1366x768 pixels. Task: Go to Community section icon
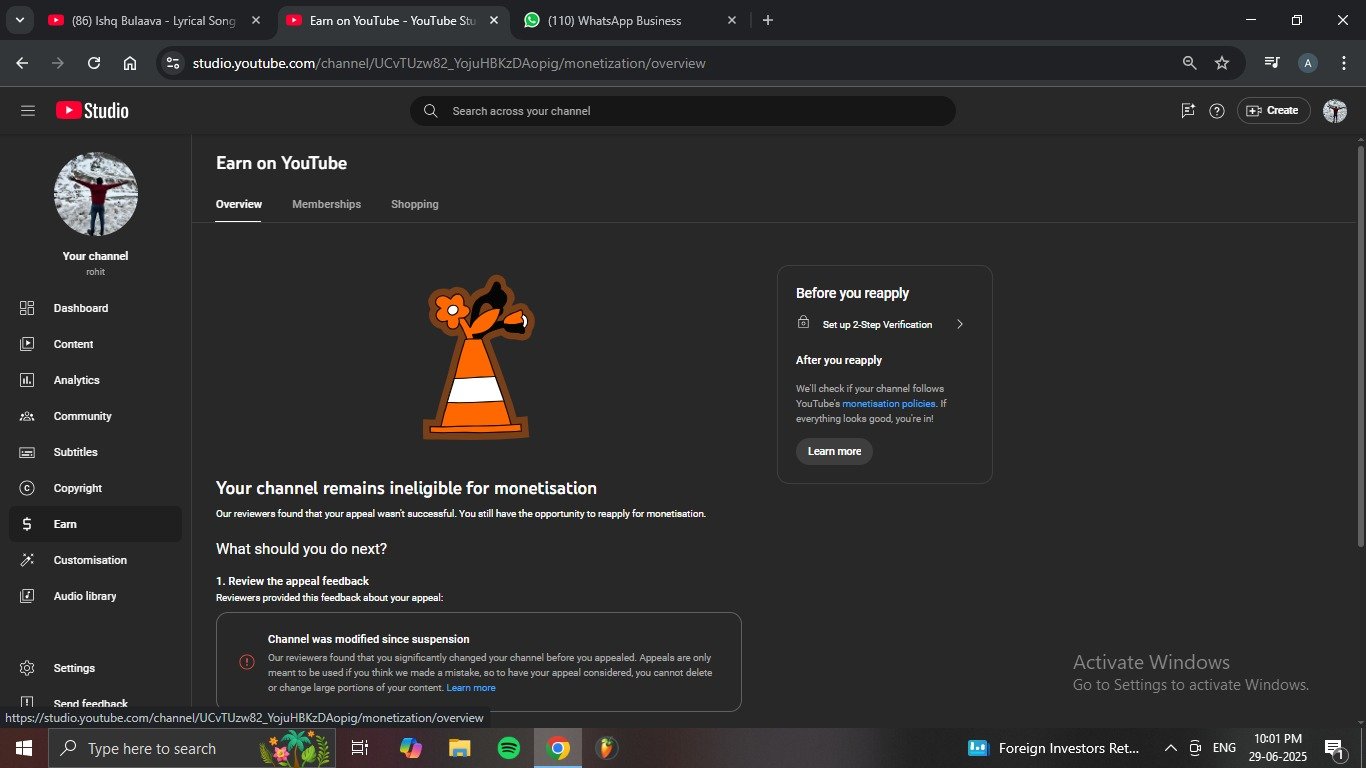27,416
